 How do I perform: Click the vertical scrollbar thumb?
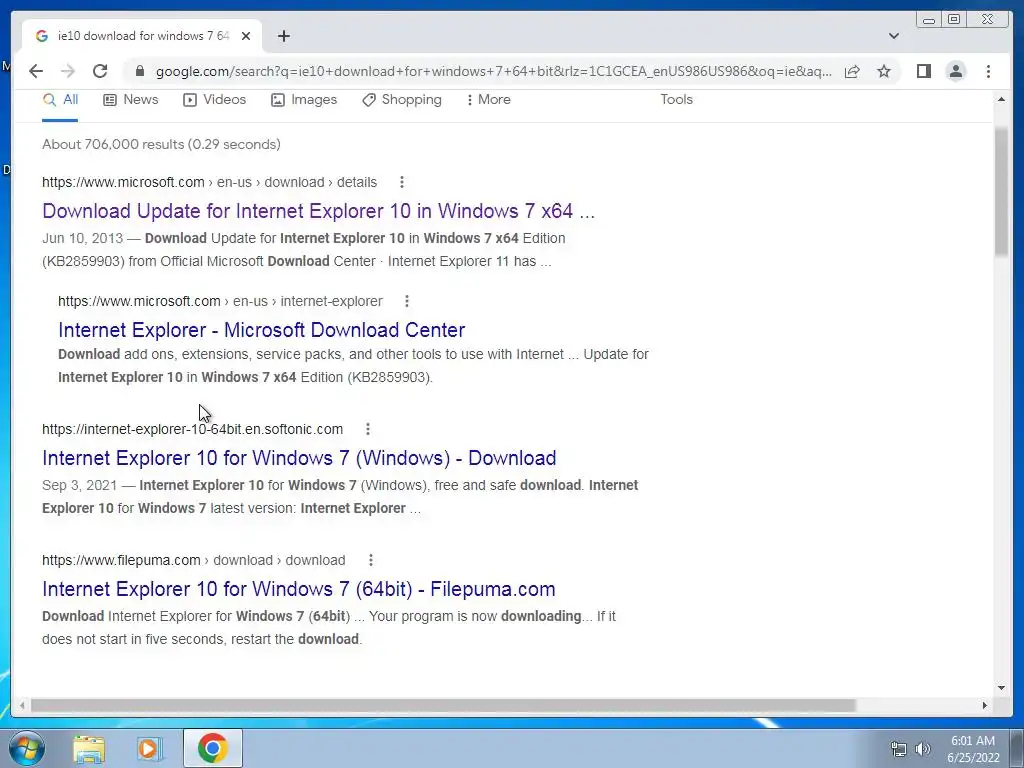point(1001,191)
